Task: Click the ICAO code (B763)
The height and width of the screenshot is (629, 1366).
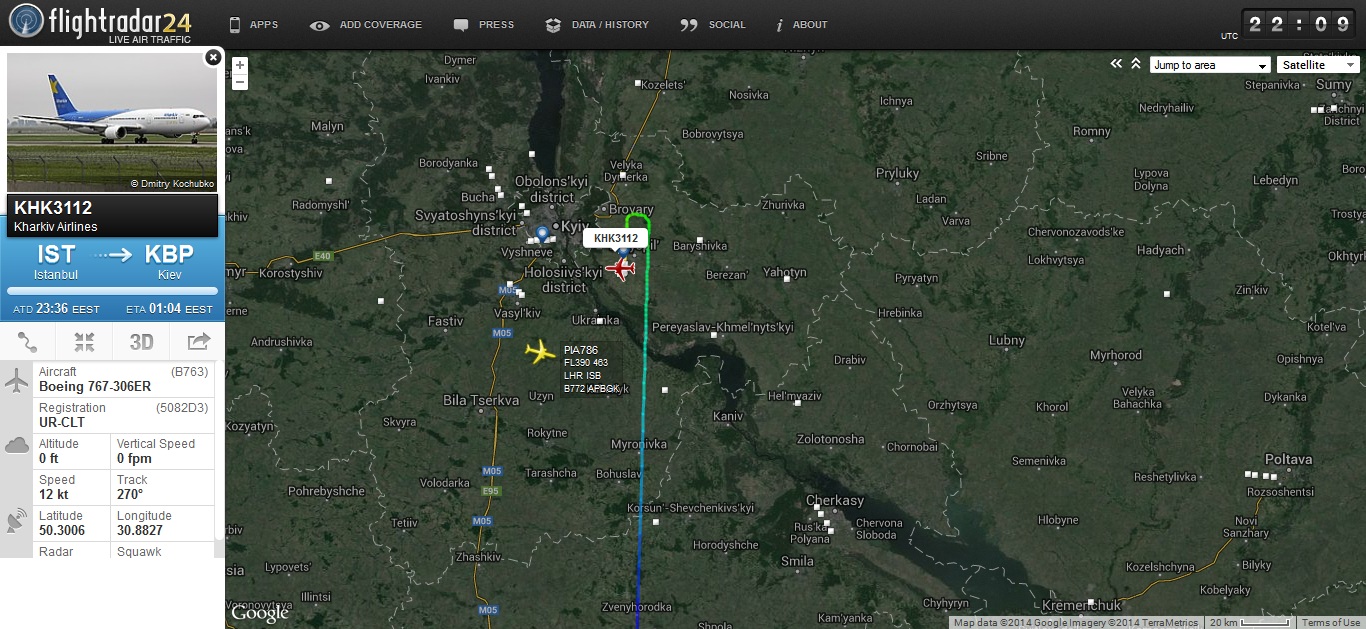Action: (190, 372)
